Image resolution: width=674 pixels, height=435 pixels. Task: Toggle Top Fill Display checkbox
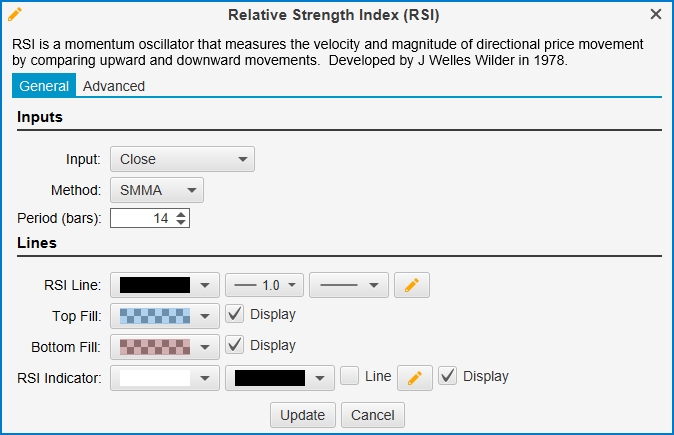tap(235, 314)
